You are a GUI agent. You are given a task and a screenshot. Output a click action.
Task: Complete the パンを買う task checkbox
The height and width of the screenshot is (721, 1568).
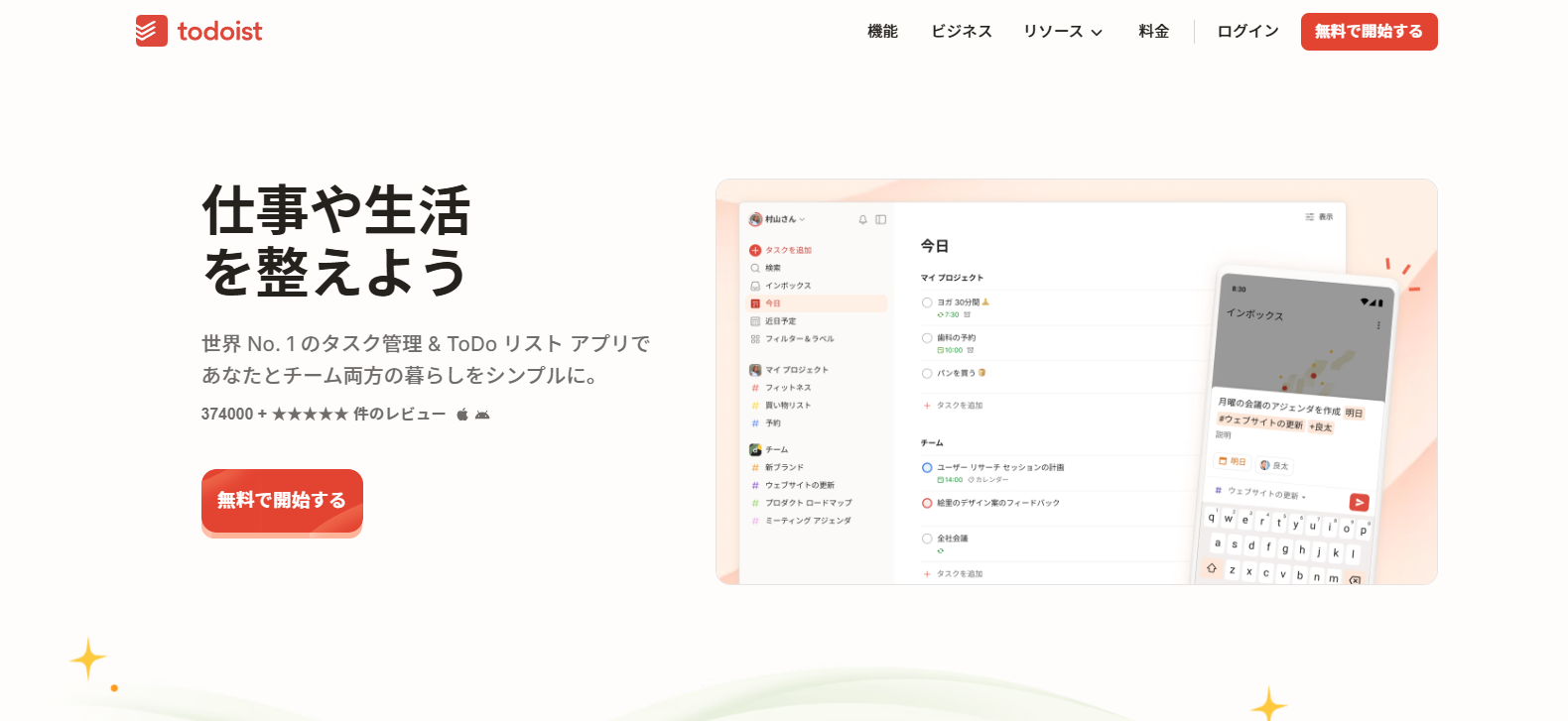tap(927, 374)
